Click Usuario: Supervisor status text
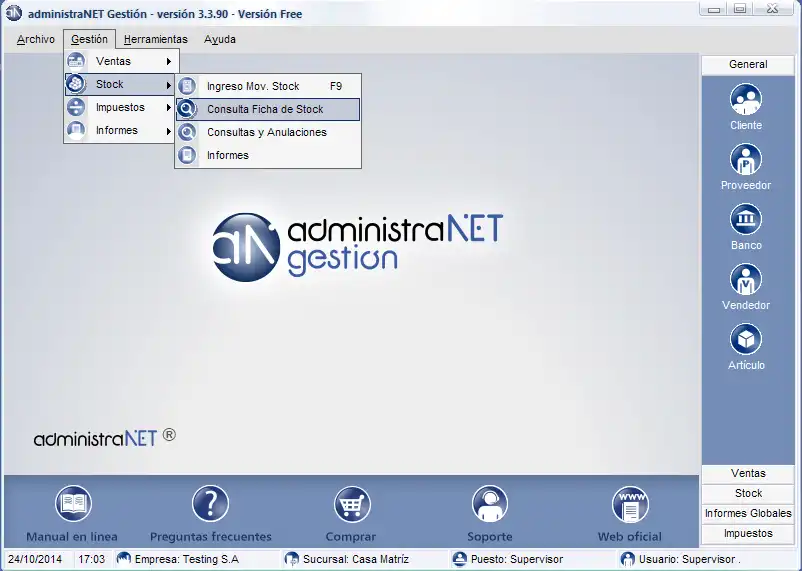Screen dimensions: 802x571 (x=687, y=559)
